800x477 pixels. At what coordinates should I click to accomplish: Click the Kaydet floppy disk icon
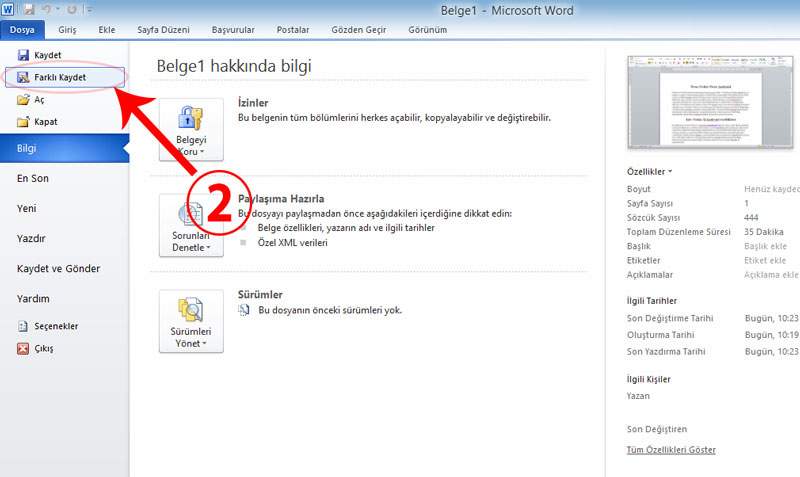[23, 55]
